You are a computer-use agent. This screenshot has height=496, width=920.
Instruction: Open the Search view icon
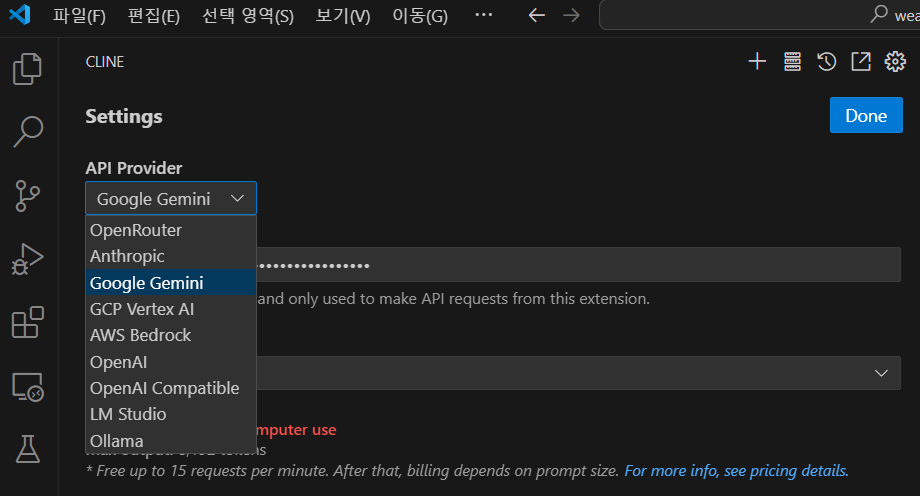click(x=28, y=131)
